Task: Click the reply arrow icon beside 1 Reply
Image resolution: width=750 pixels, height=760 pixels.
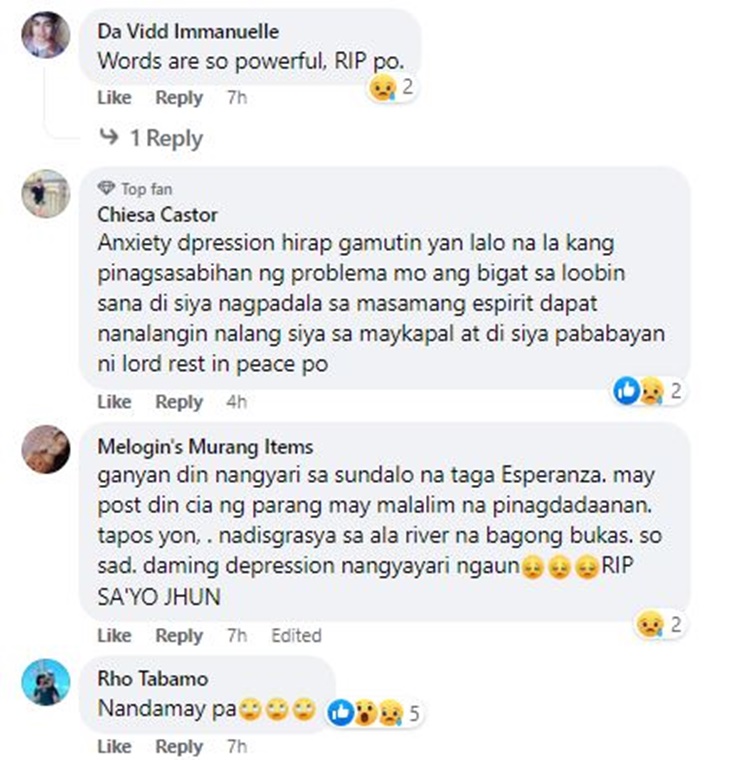Action: (109, 137)
